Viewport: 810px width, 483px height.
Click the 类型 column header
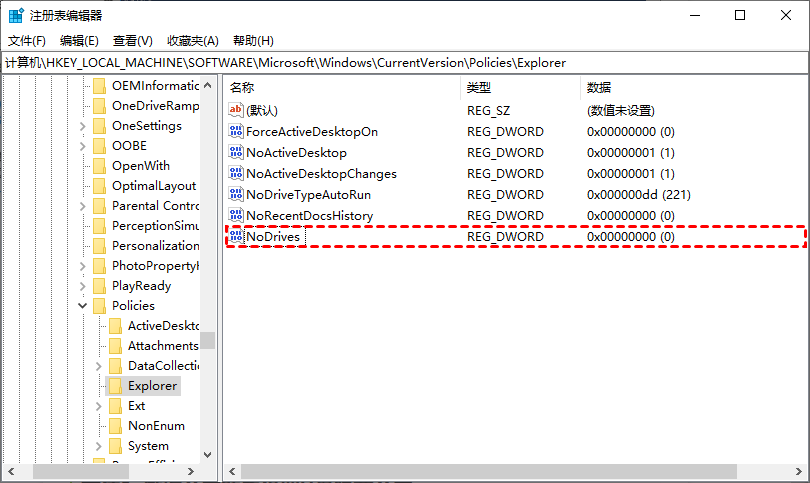(x=520, y=88)
